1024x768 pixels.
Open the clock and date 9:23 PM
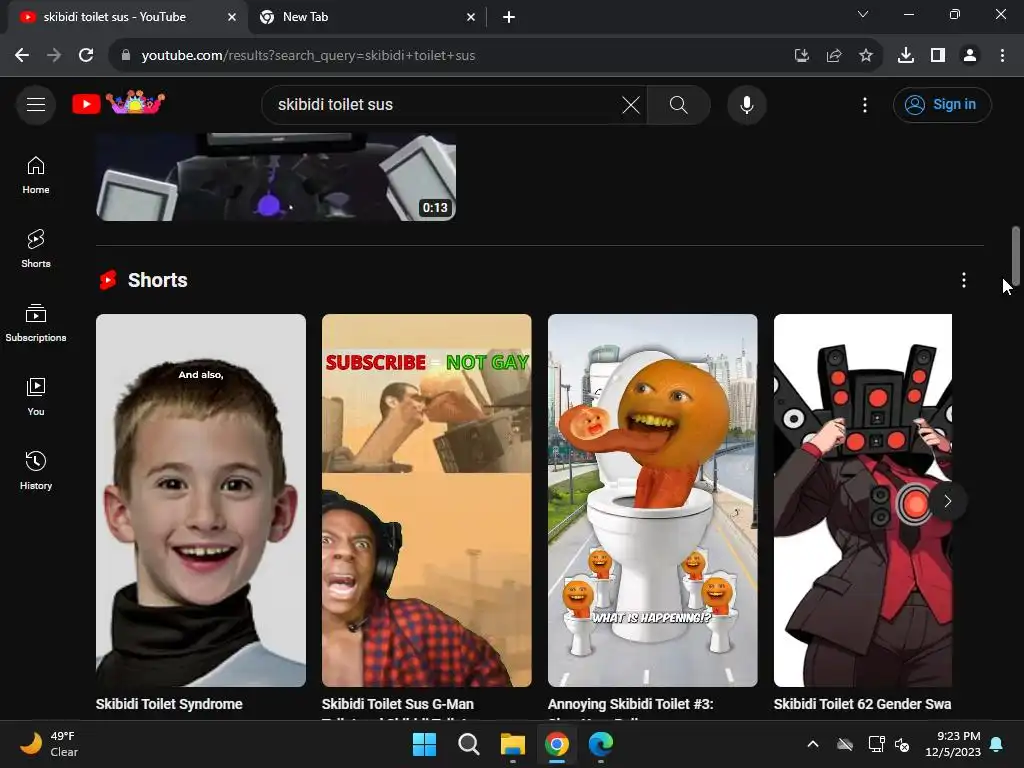(953, 744)
